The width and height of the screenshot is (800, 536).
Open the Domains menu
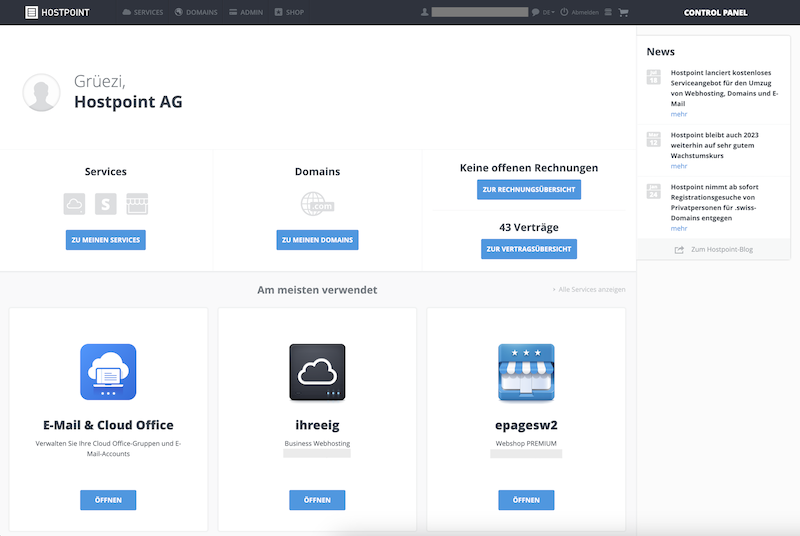pyautogui.click(x=196, y=12)
